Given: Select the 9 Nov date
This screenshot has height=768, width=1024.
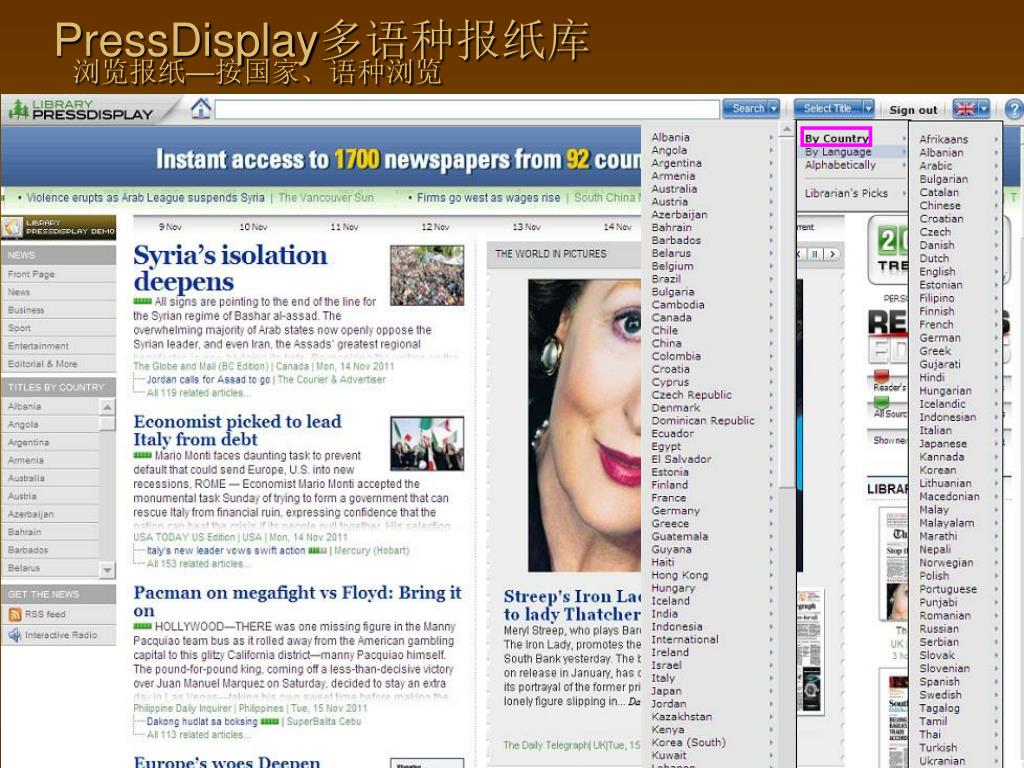Looking at the screenshot, I should coord(170,227).
